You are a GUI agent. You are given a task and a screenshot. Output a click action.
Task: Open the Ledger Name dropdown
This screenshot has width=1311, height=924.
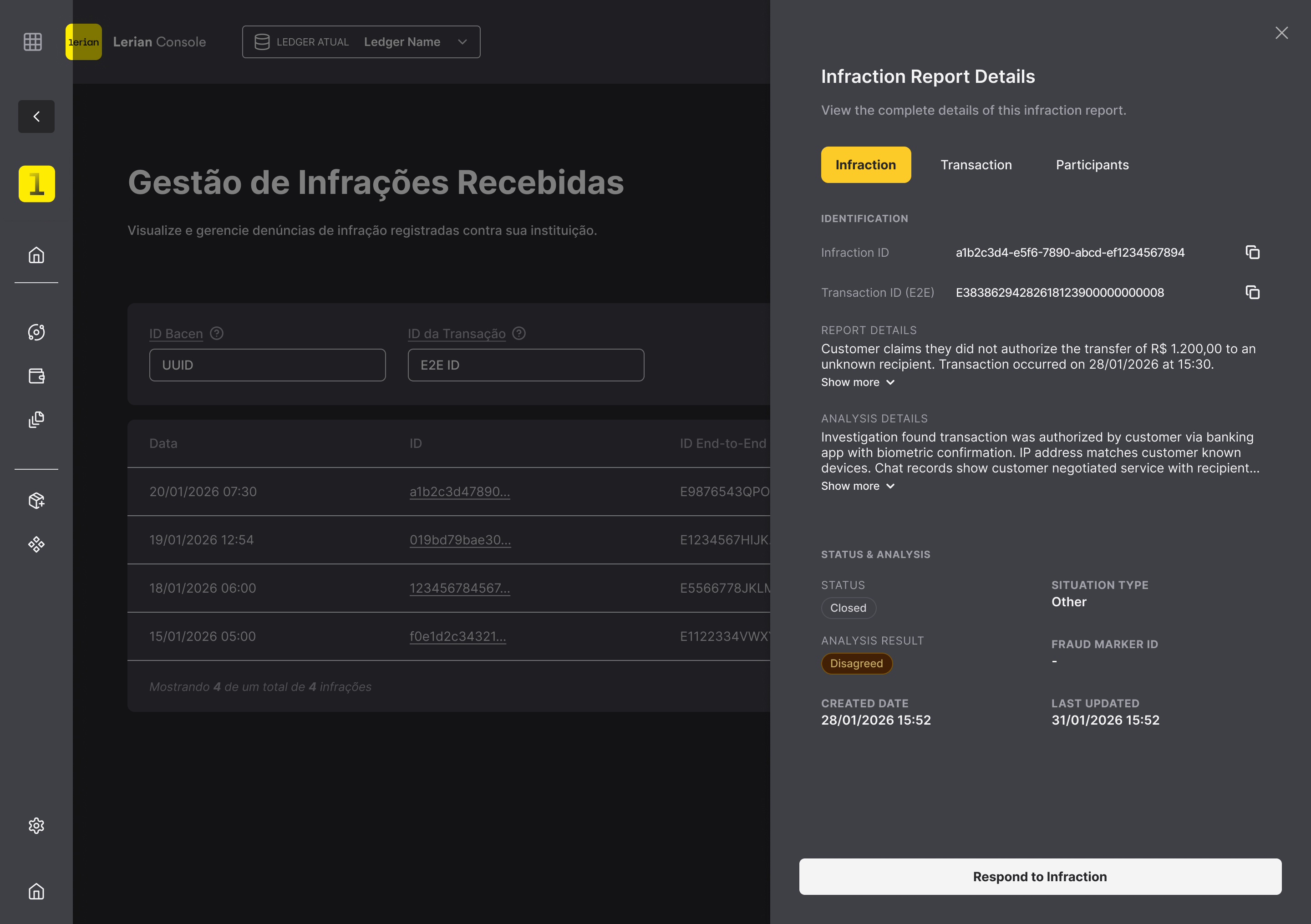(361, 42)
